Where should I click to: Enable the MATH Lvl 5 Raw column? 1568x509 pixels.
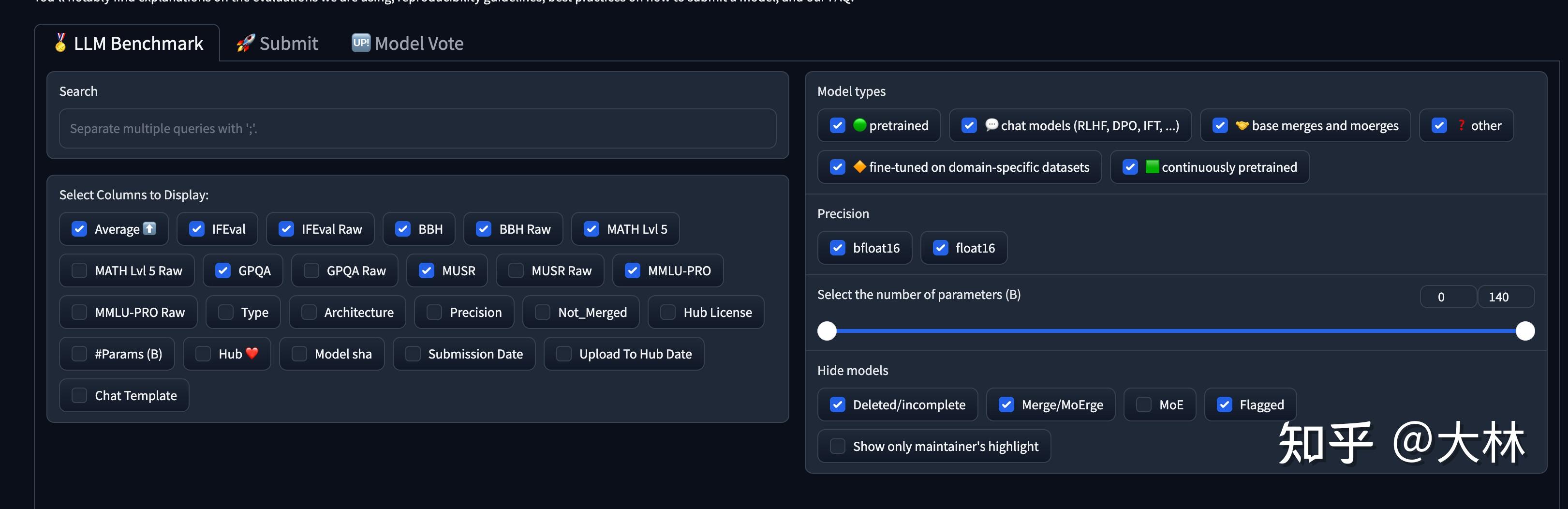click(79, 270)
